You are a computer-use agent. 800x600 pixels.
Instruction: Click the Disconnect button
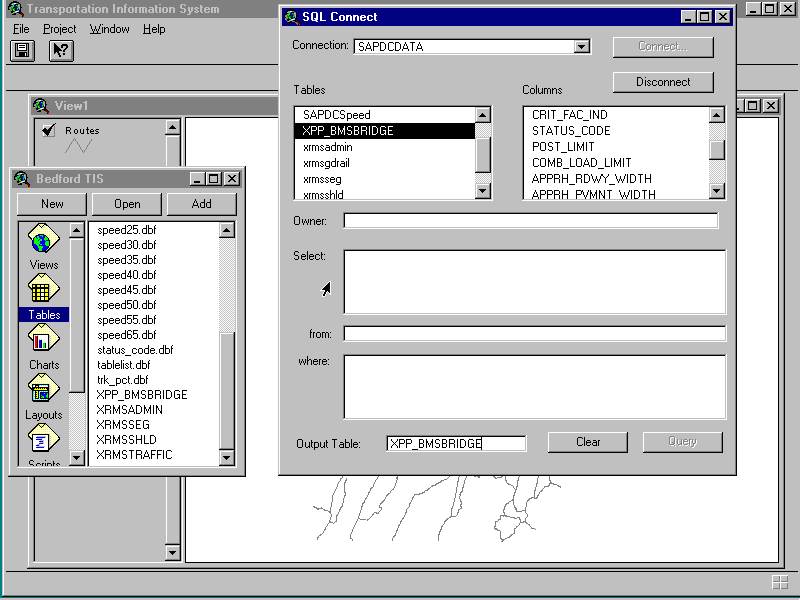(663, 82)
